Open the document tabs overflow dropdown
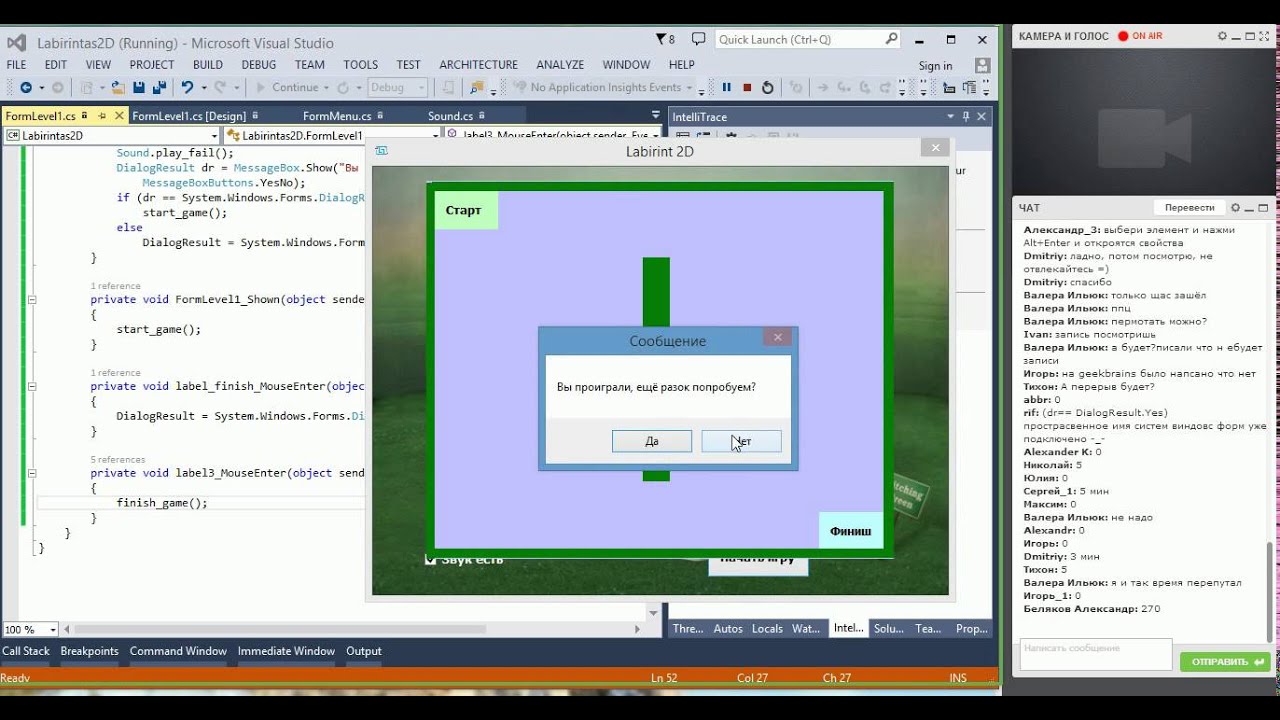 pyautogui.click(x=655, y=116)
